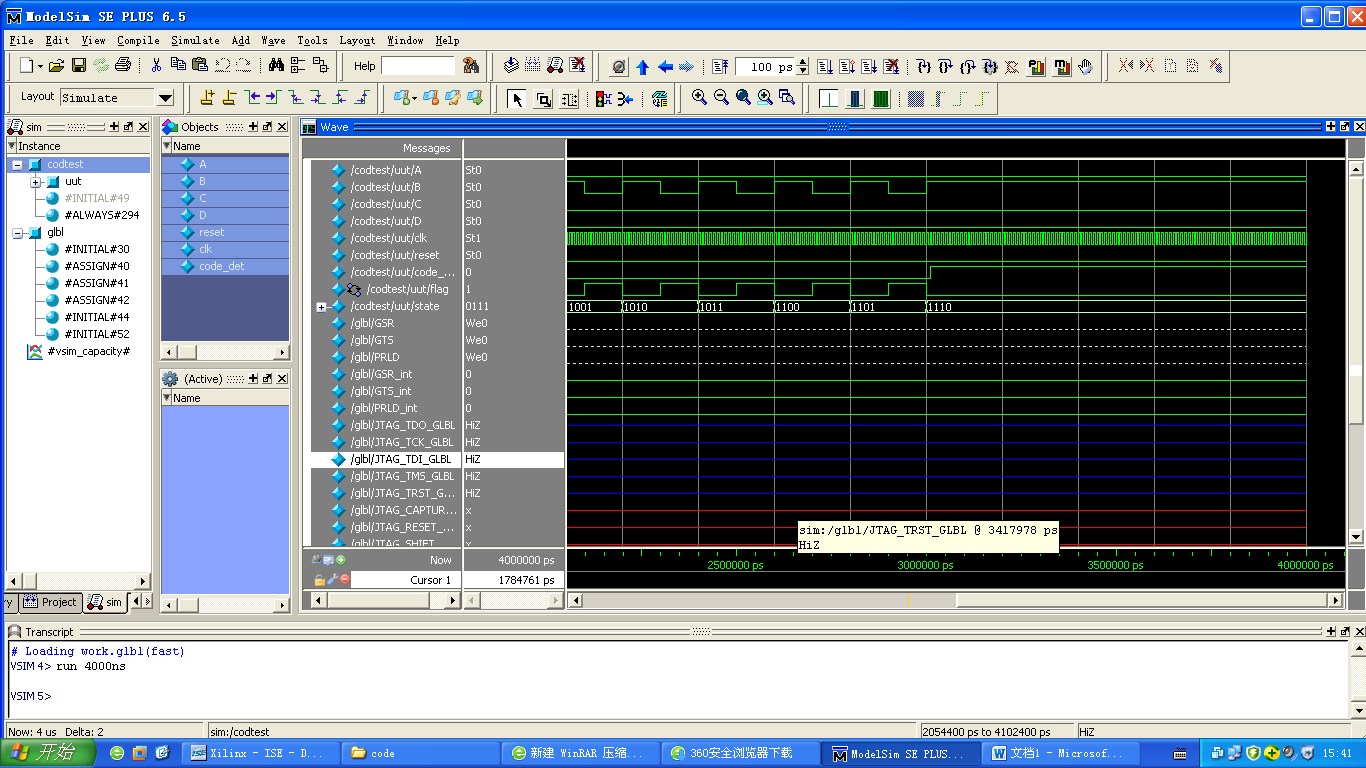
Task: Collapse the codtest instance tree node
Action: point(17,164)
